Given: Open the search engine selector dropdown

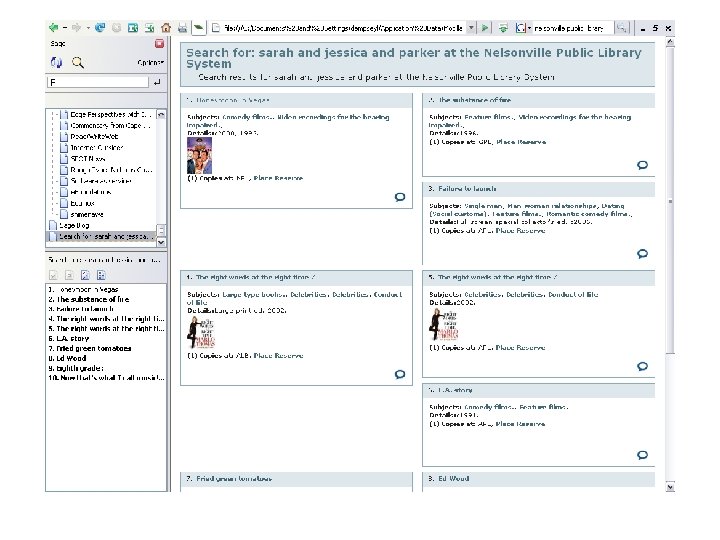Looking at the screenshot, I should [523, 28].
